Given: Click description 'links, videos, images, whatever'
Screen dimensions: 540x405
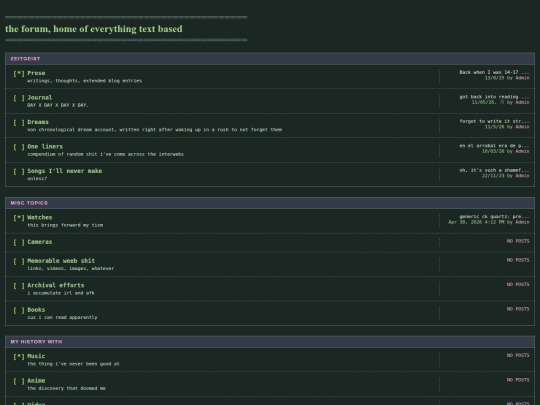Looking at the screenshot, I should 71,268.
